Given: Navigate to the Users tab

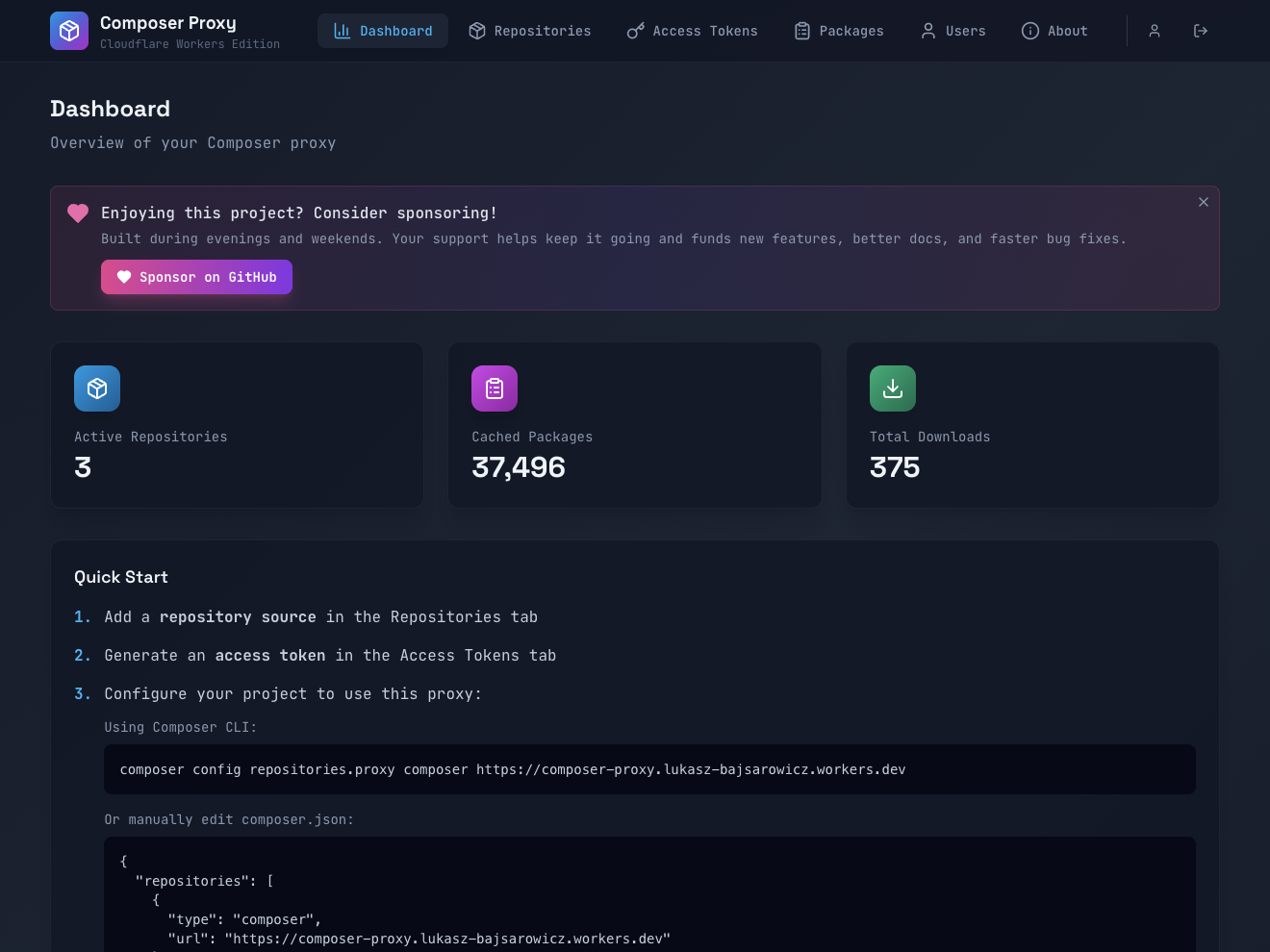Looking at the screenshot, I should coord(953,31).
